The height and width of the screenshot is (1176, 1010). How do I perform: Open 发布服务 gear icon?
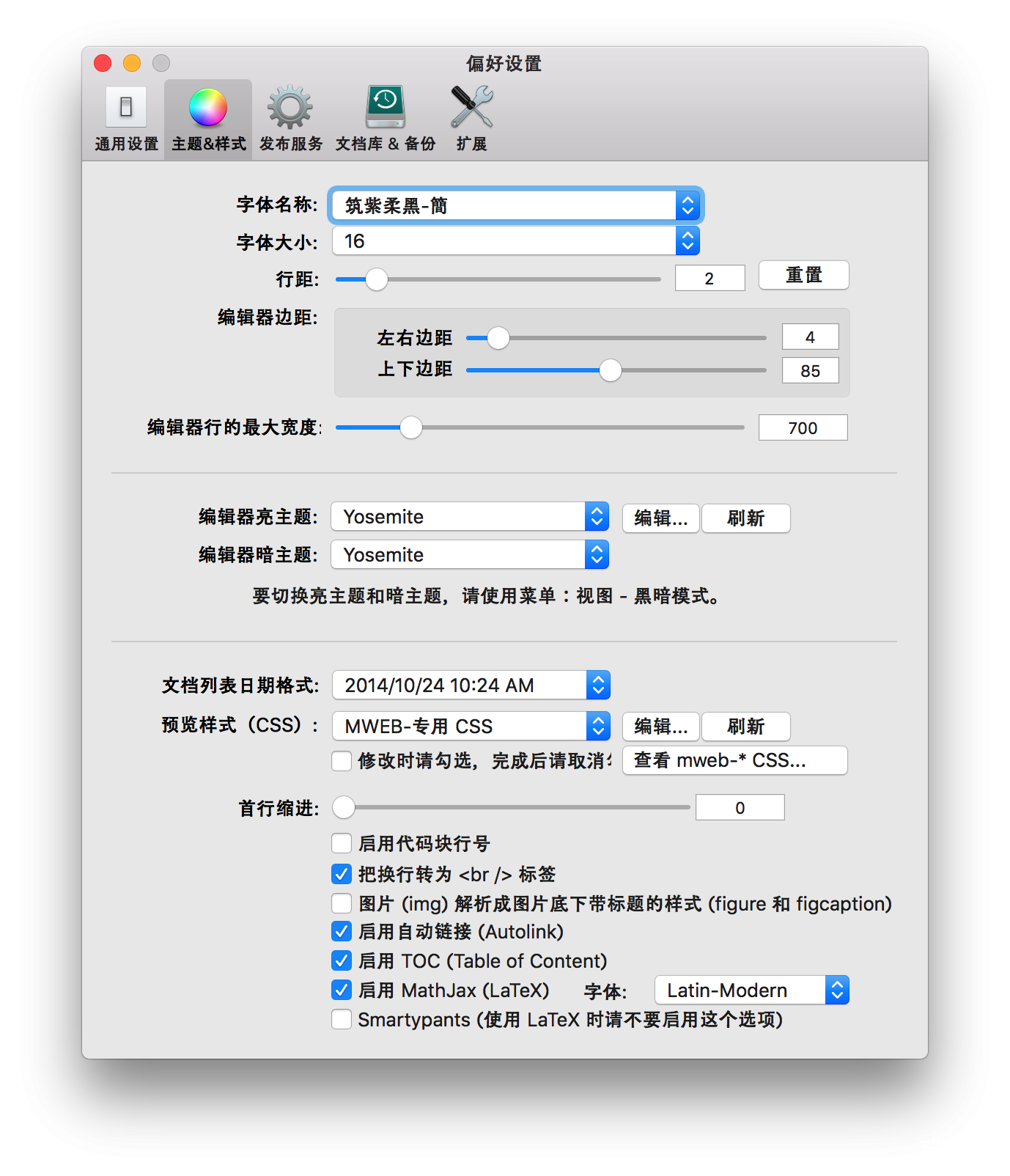(290, 107)
